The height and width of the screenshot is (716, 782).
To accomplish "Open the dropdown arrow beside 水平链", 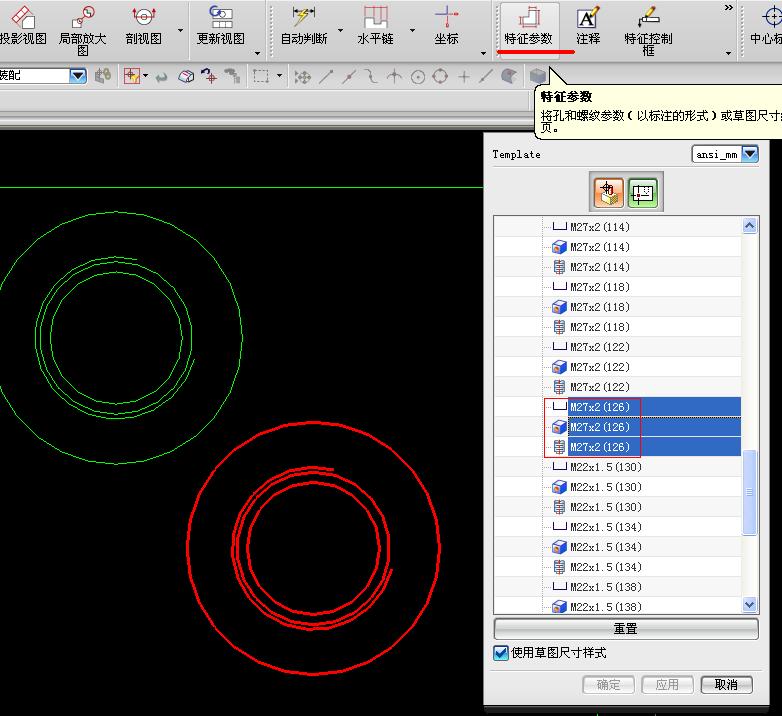I will [412, 30].
